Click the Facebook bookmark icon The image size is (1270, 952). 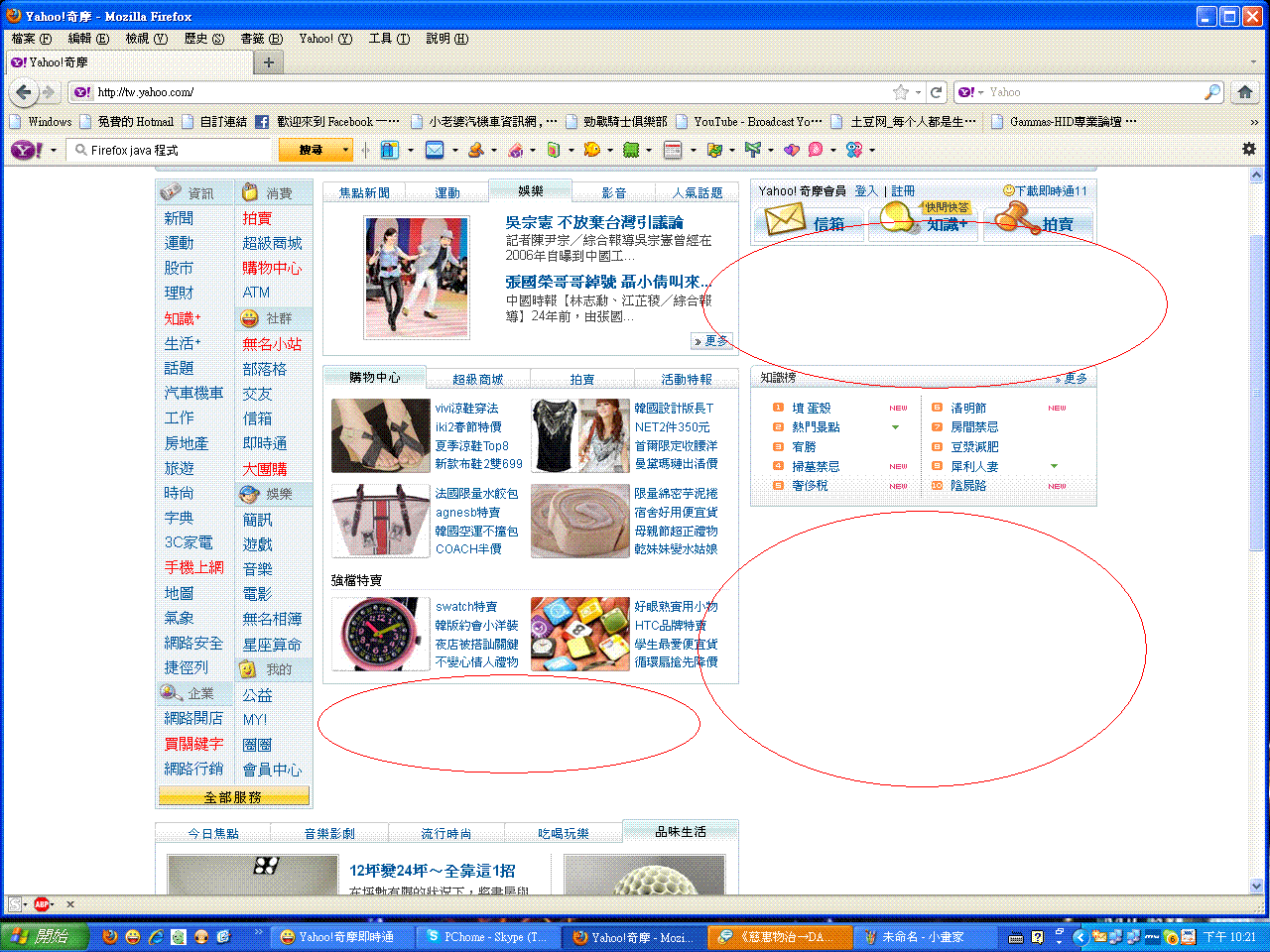[262, 122]
